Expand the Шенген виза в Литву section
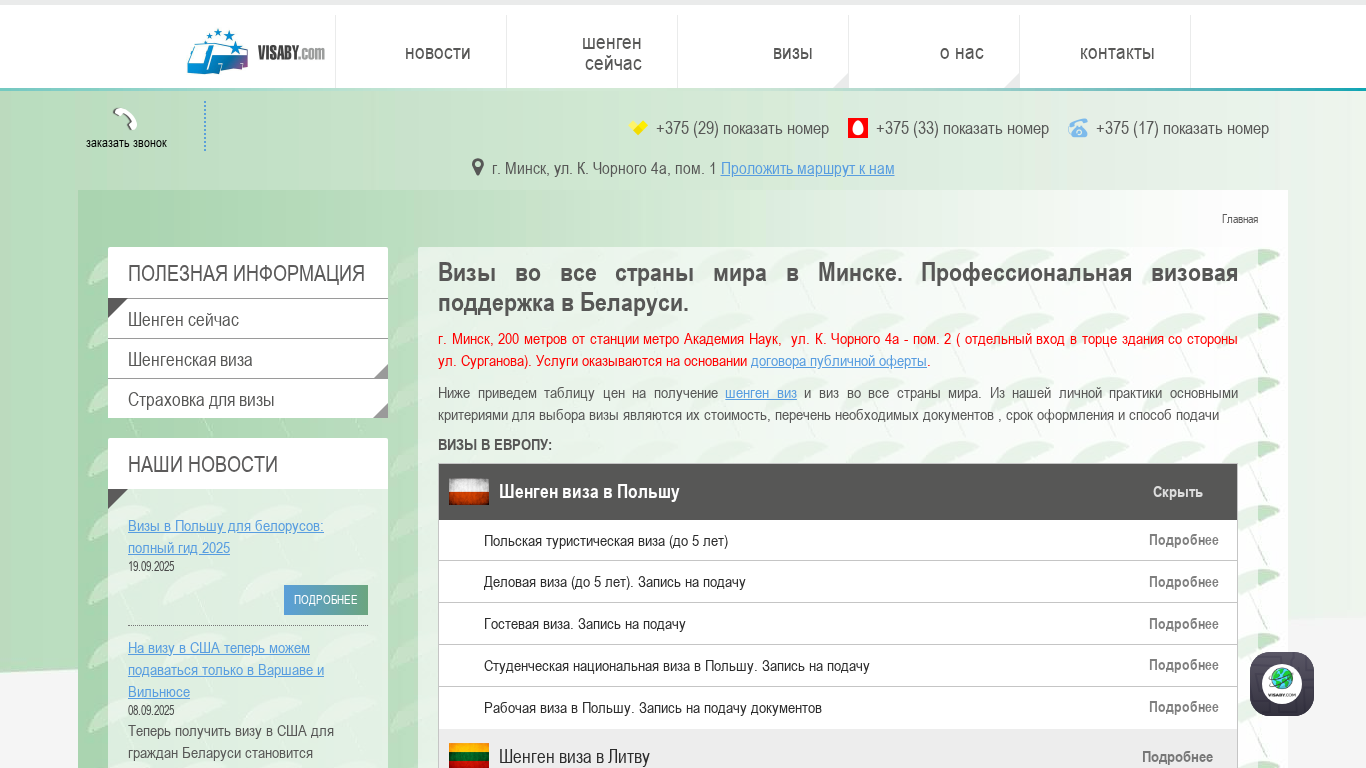This screenshot has height=768, width=1366. point(1177,757)
